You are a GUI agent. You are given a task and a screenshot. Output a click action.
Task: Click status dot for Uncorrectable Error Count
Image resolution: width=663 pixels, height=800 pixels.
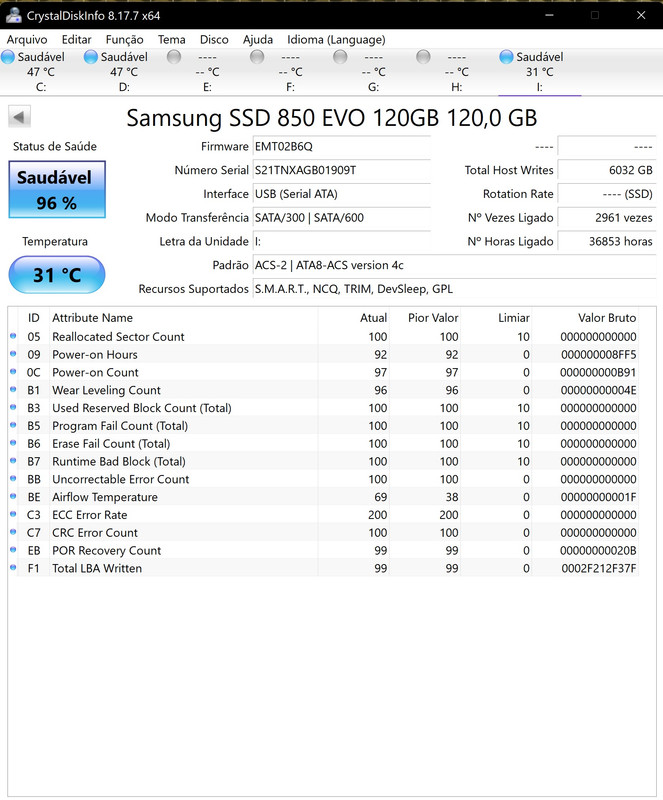[x=13, y=479]
